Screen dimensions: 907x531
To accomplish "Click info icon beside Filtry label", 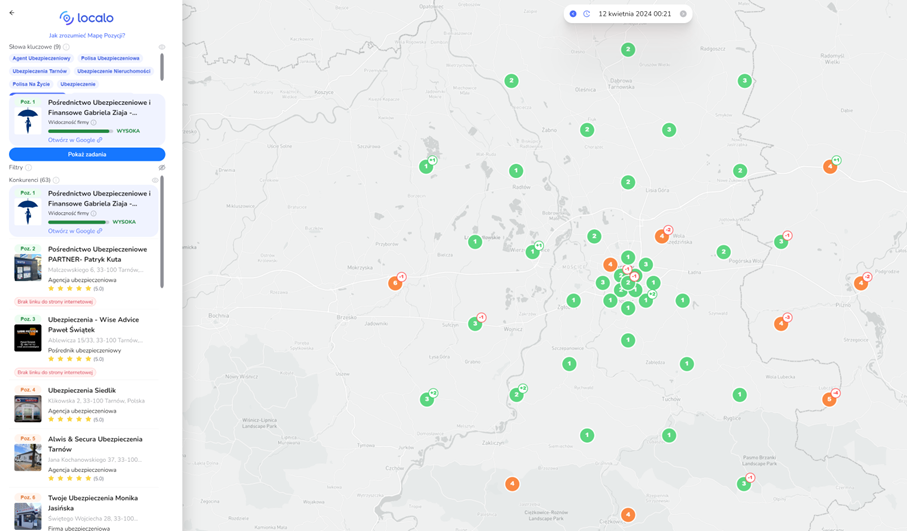I will (x=29, y=168).
